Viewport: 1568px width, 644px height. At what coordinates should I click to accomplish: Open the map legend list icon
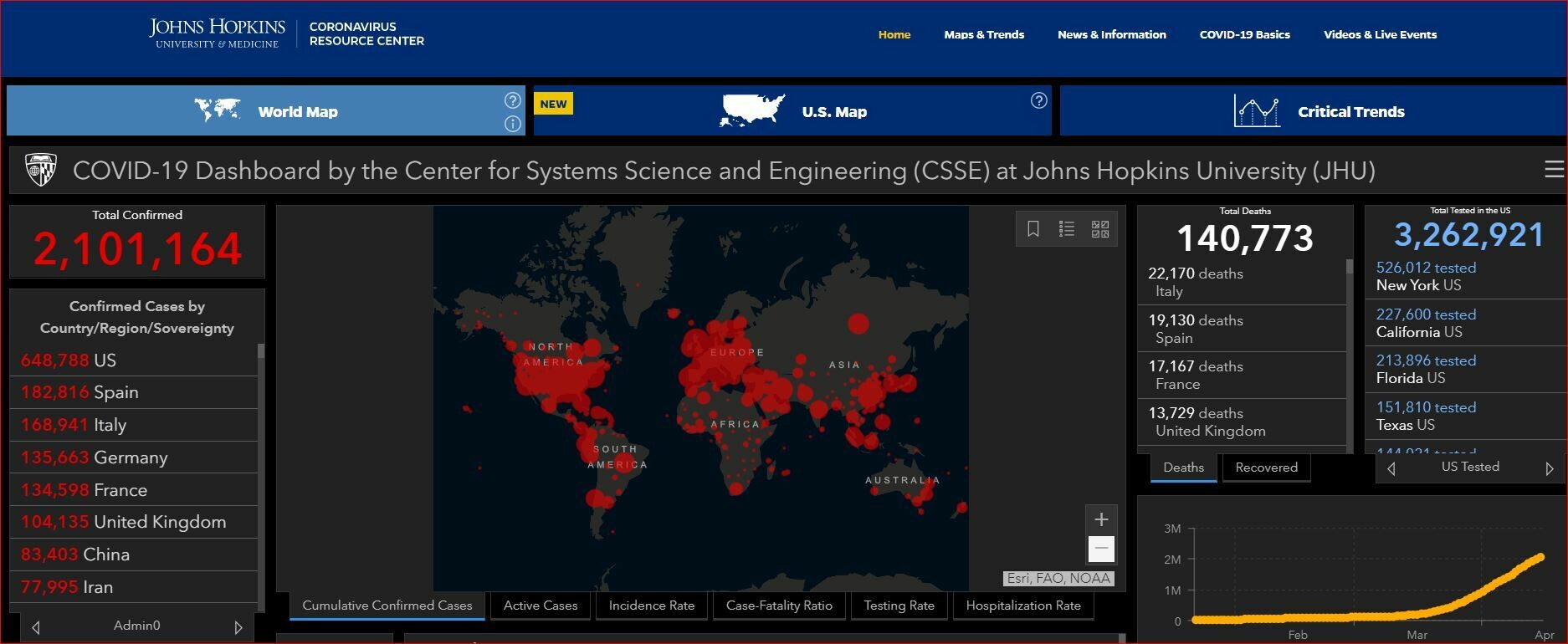tap(1067, 229)
